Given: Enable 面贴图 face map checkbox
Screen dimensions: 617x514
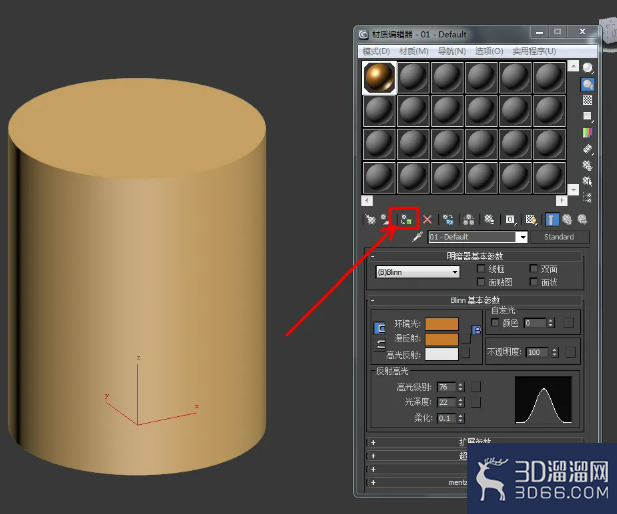Looking at the screenshot, I should pyautogui.click(x=480, y=282).
